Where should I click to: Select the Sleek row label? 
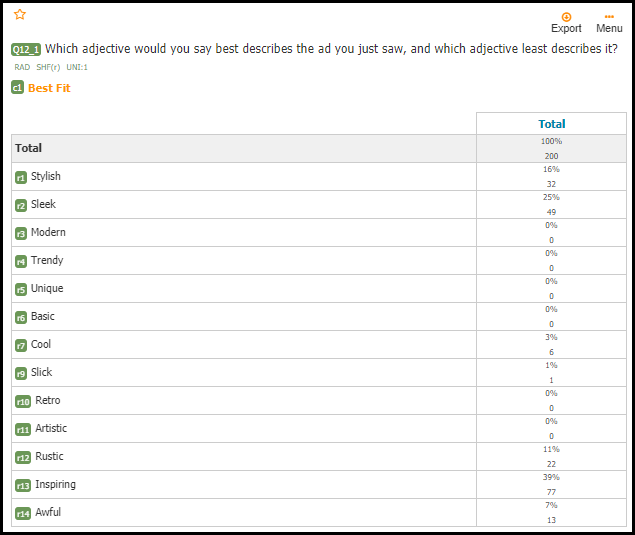[x=43, y=204]
